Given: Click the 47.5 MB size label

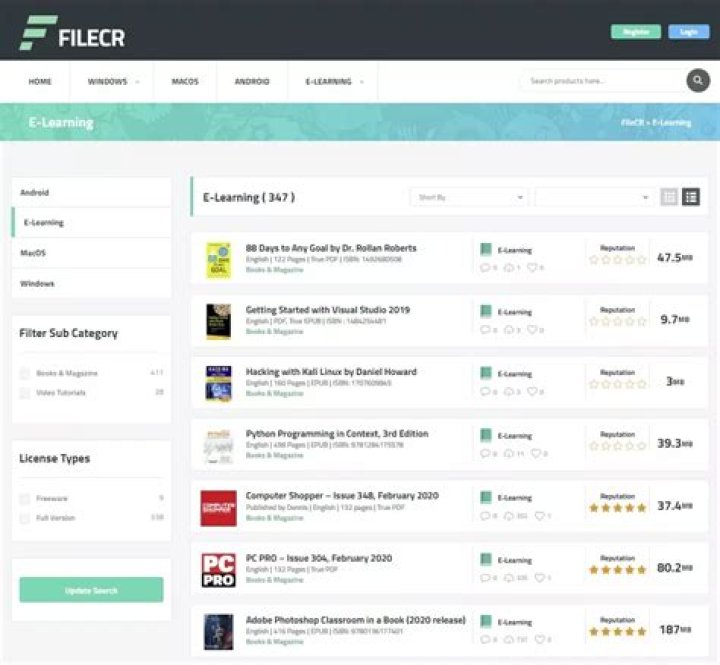Looking at the screenshot, I should [x=675, y=258].
